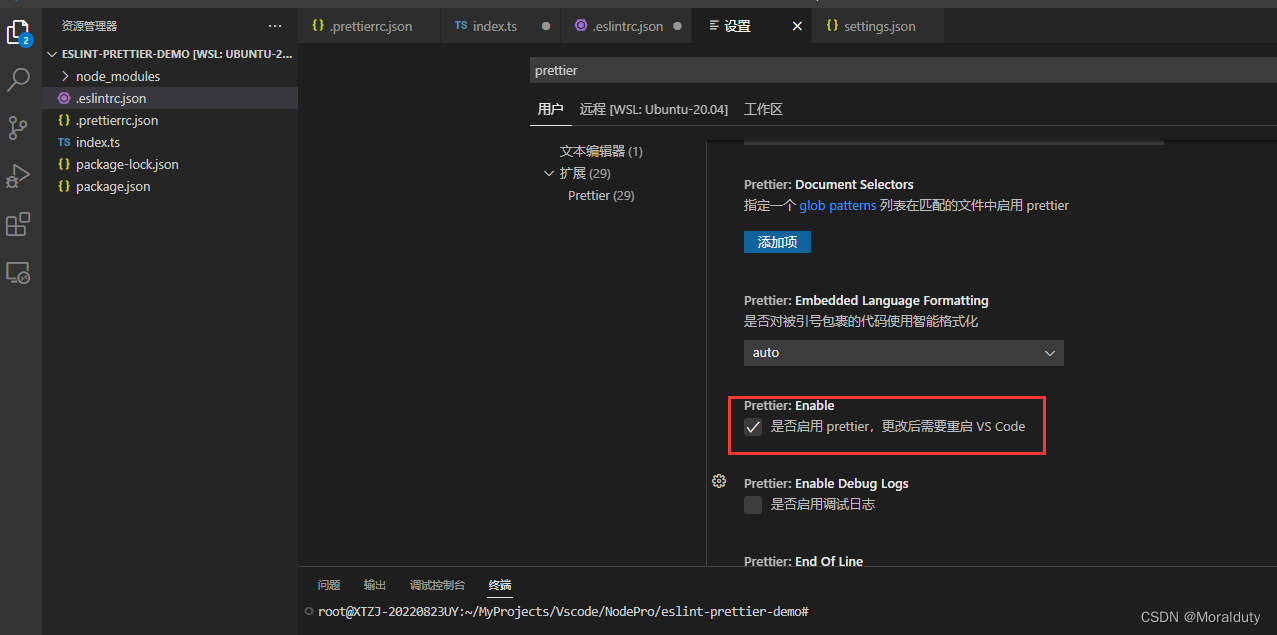Switch to the .prettierrc.json tab
Image resolution: width=1277 pixels, height=635 pixels.
(369, 25)
